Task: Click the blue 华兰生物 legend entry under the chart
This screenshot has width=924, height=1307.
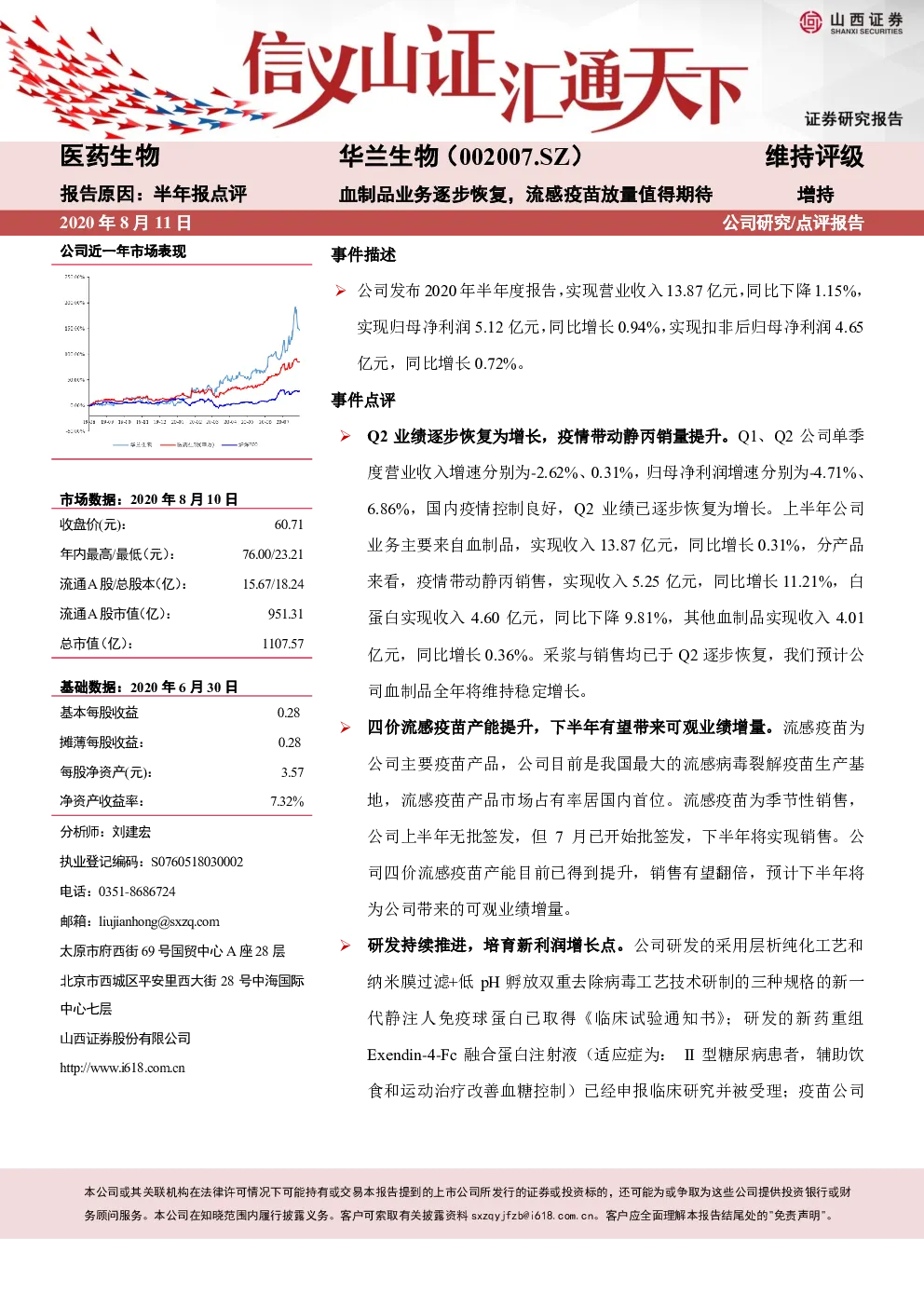Action: click(133, 444)
